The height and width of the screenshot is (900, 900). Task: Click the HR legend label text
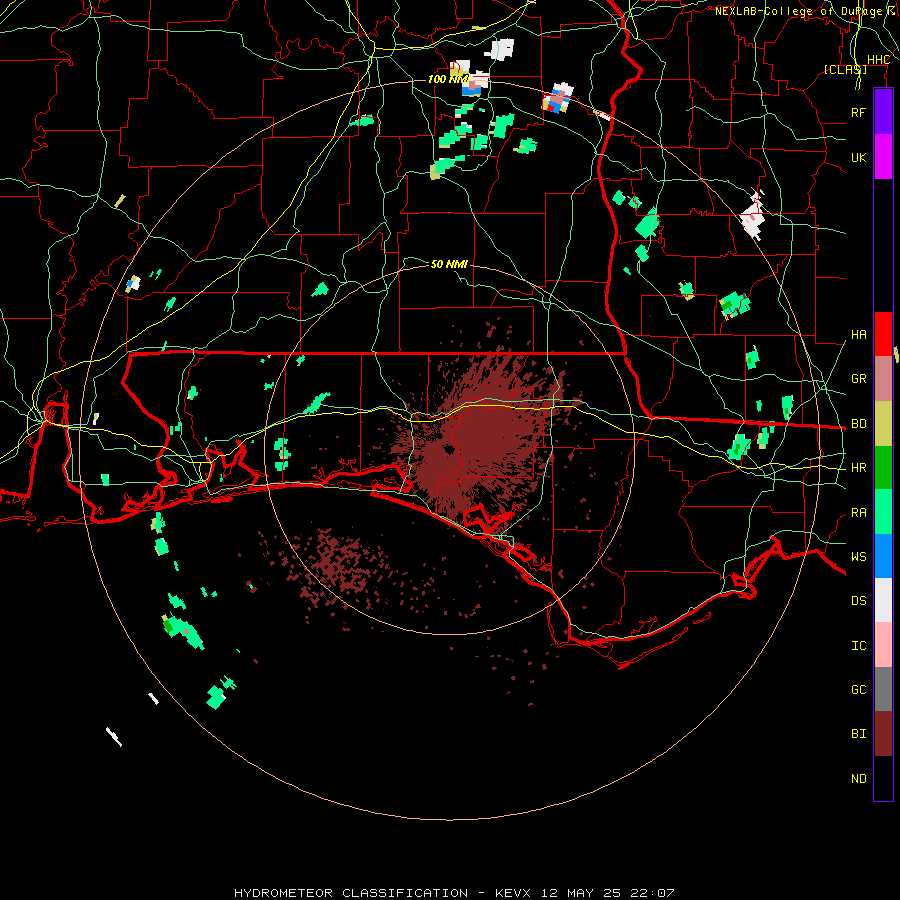[x=859, y=468]
